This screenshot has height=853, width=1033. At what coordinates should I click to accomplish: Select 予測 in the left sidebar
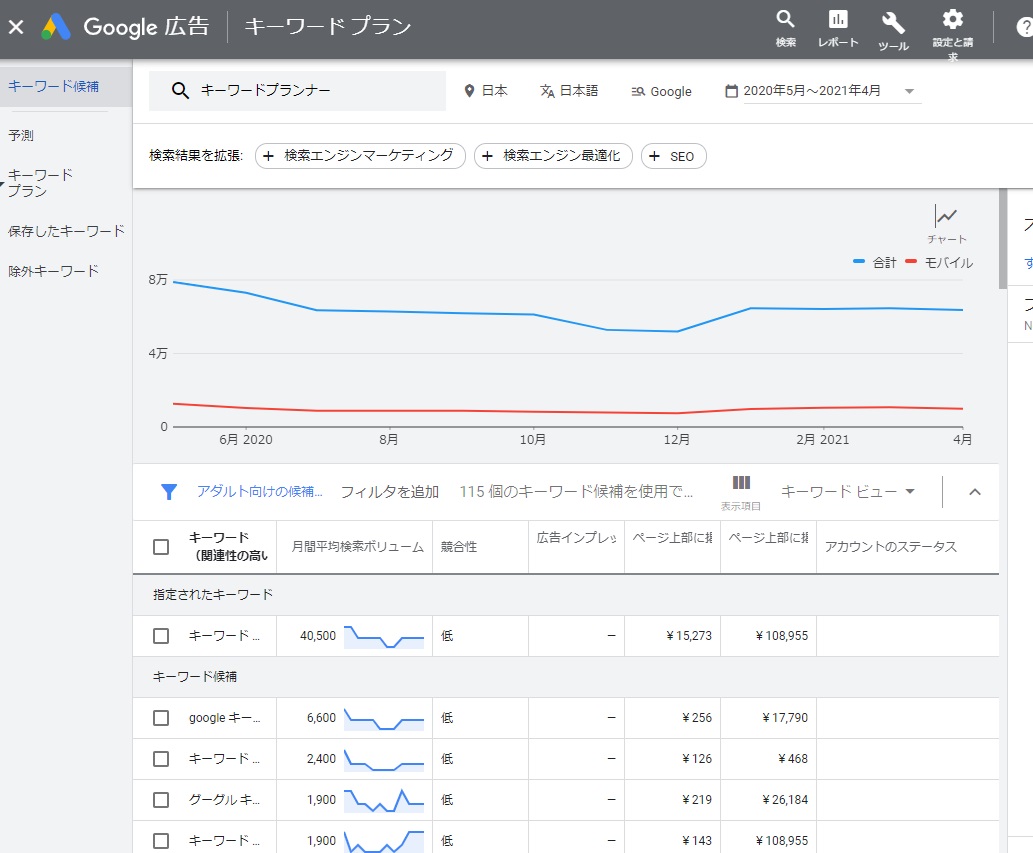click(x=21, y=135)
